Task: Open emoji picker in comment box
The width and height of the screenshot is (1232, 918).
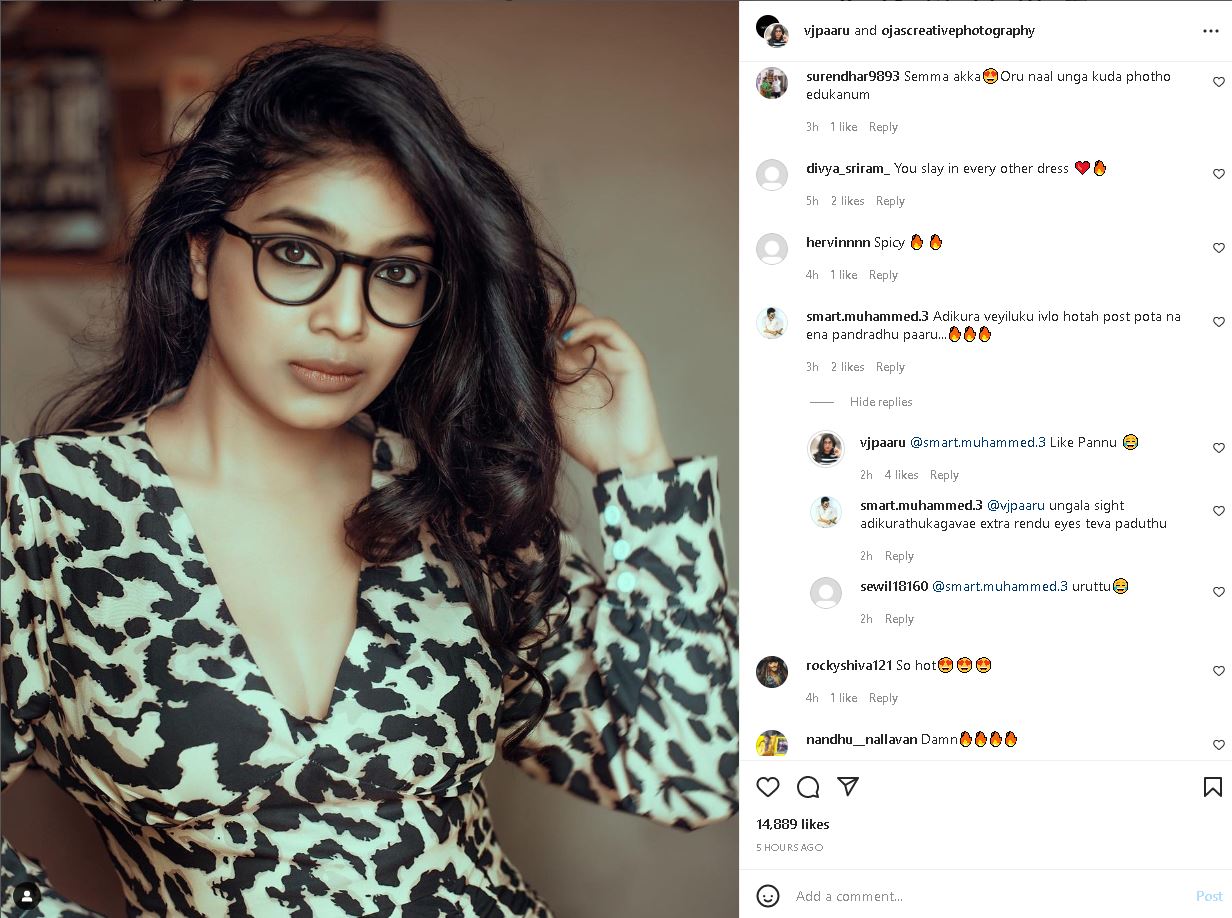Action: coord(768,895)
